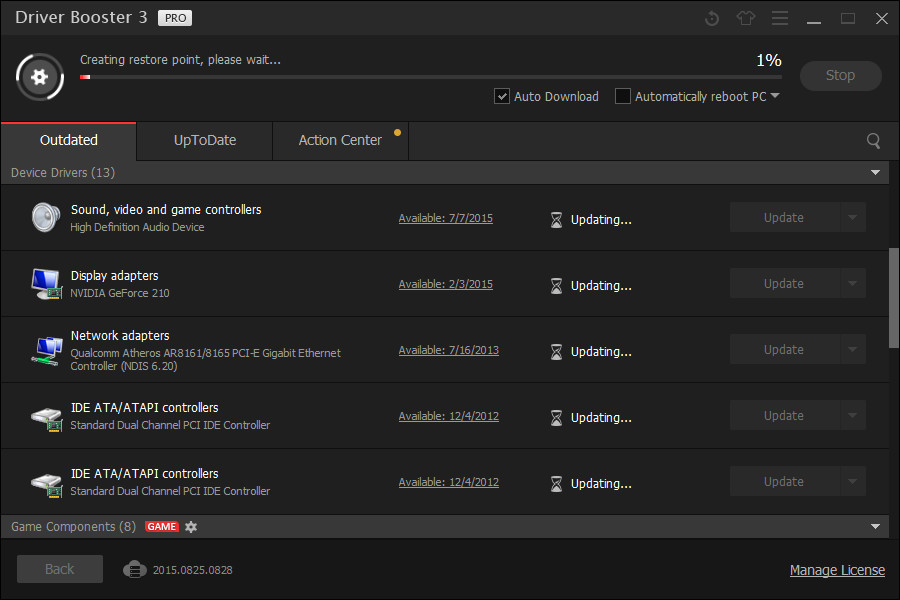900x600 pixels.
Task: Click the High Definition Audio Device speaker icon
Action: (46, 217)
